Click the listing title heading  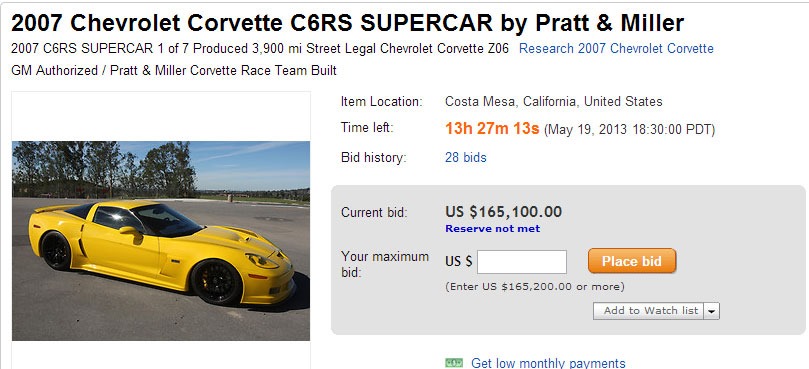pyautogui.click(x=347, y=23)
